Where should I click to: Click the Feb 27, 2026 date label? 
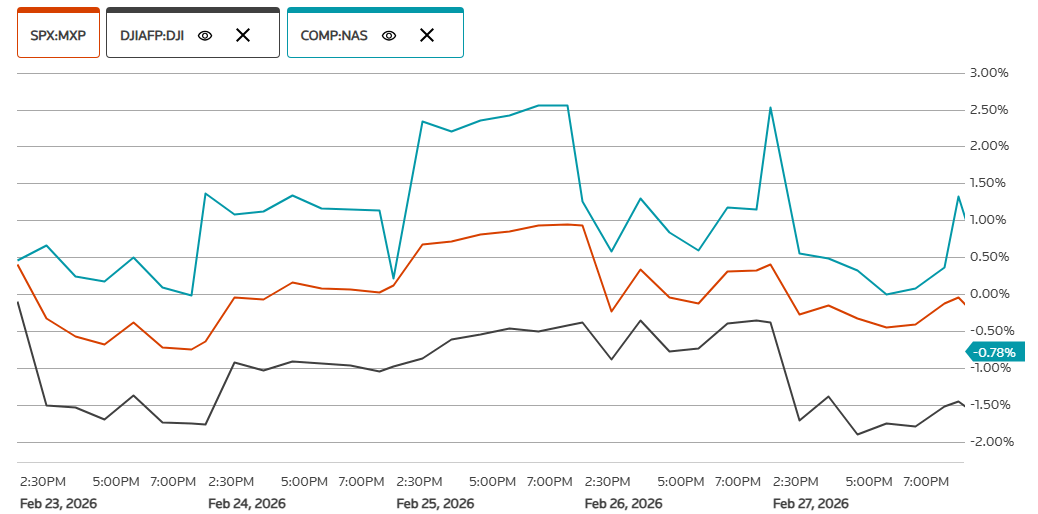pos(811,503)
